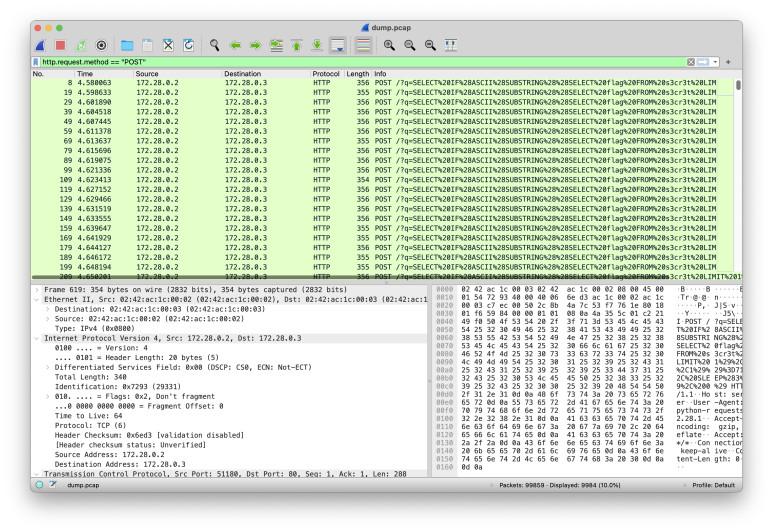Click the expert information status circle
Image resolution: width=773 pixels, height=532 pixels.
point(39,485)
